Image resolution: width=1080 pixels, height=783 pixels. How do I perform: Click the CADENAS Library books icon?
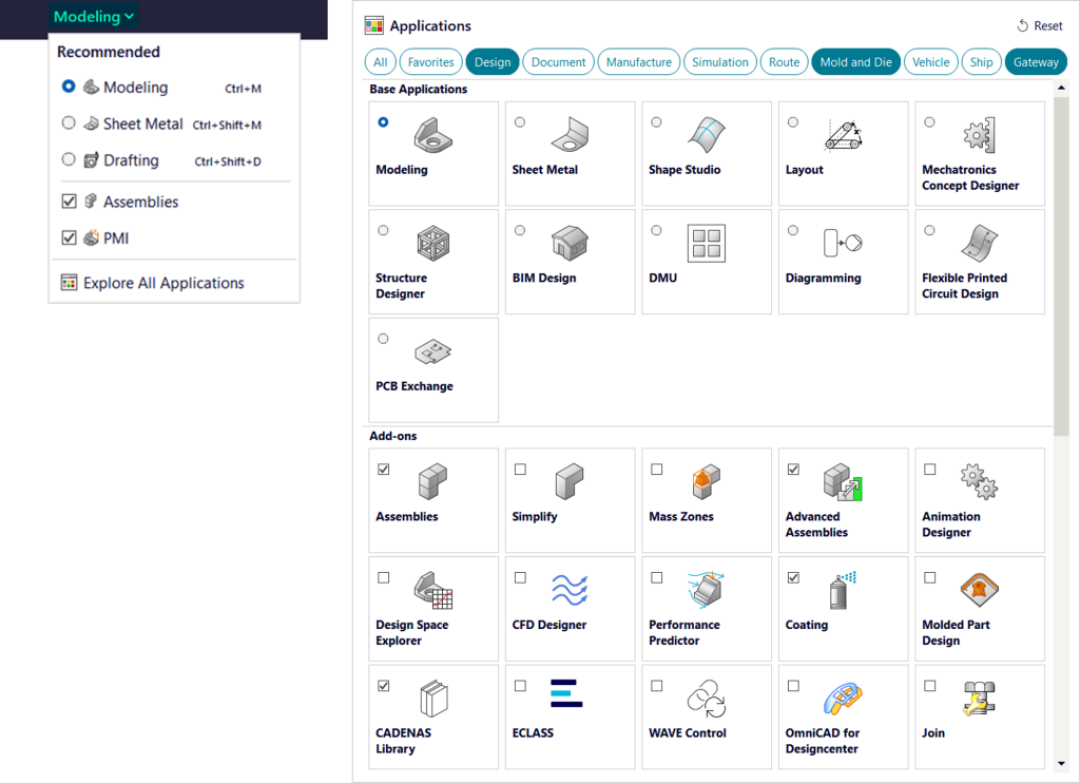coord(434,698)
